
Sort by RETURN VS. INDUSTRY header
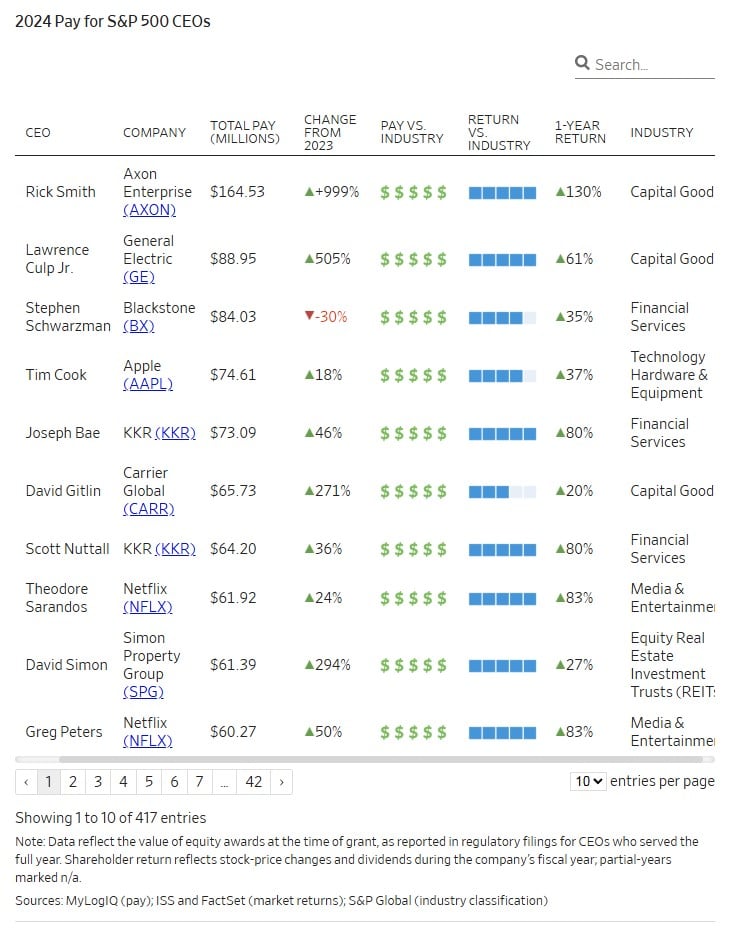498,132
